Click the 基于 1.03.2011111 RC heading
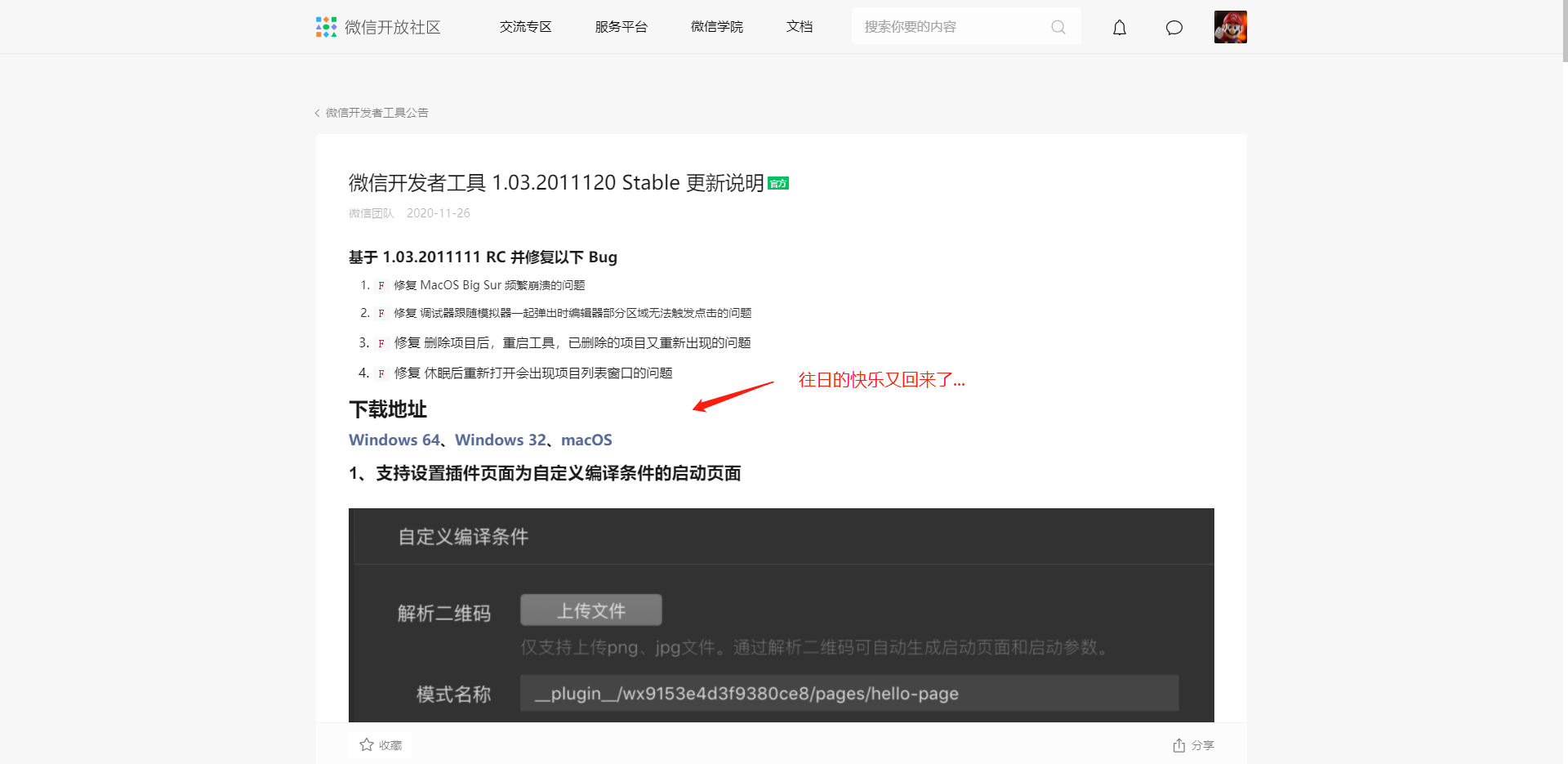1568x764 pixels. (483, 257)
